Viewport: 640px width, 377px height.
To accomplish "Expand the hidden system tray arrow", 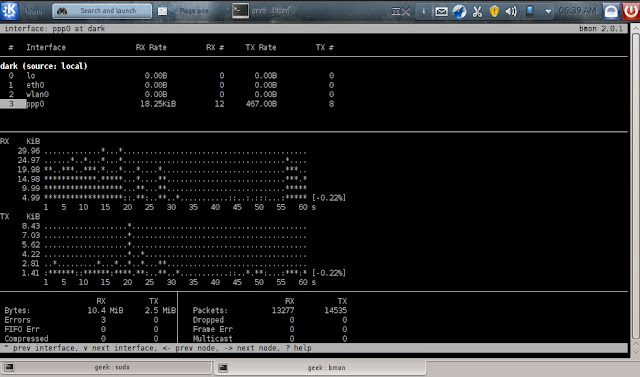I will pyautogui.click(x=548, y=12).
